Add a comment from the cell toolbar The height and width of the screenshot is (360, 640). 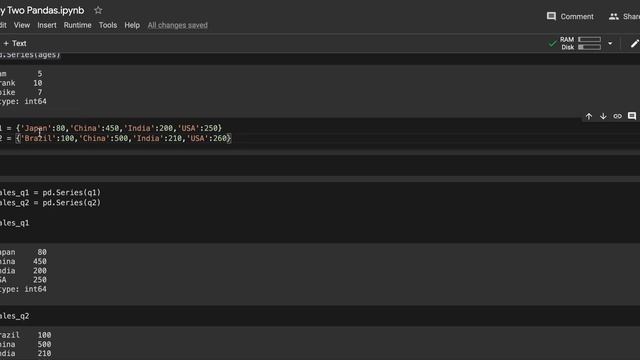(x=632, y=116)
